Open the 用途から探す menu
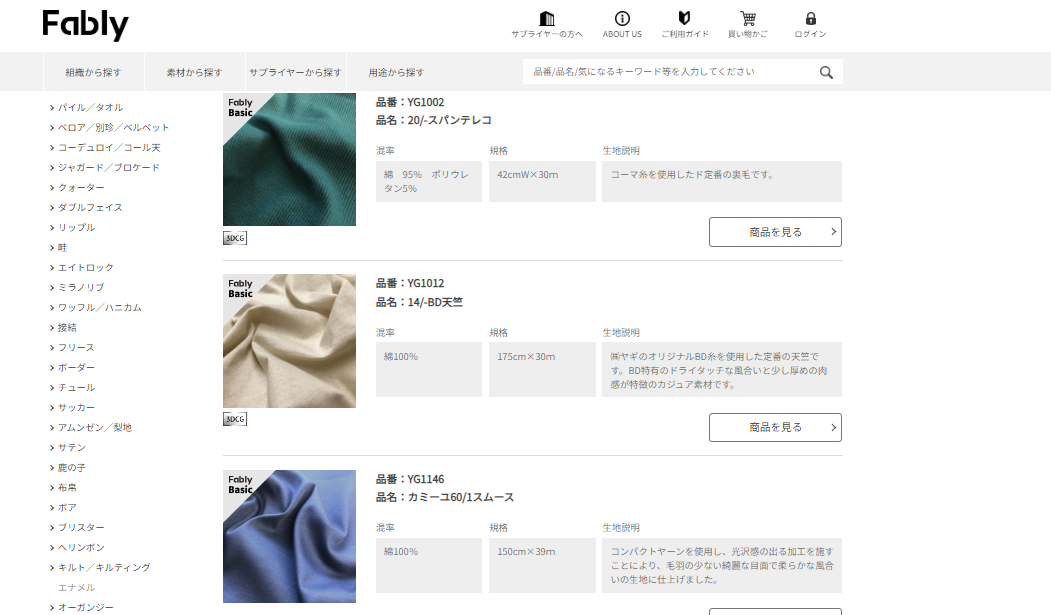This screenshot has height=615, width=1051. click(x=396, y=72)
